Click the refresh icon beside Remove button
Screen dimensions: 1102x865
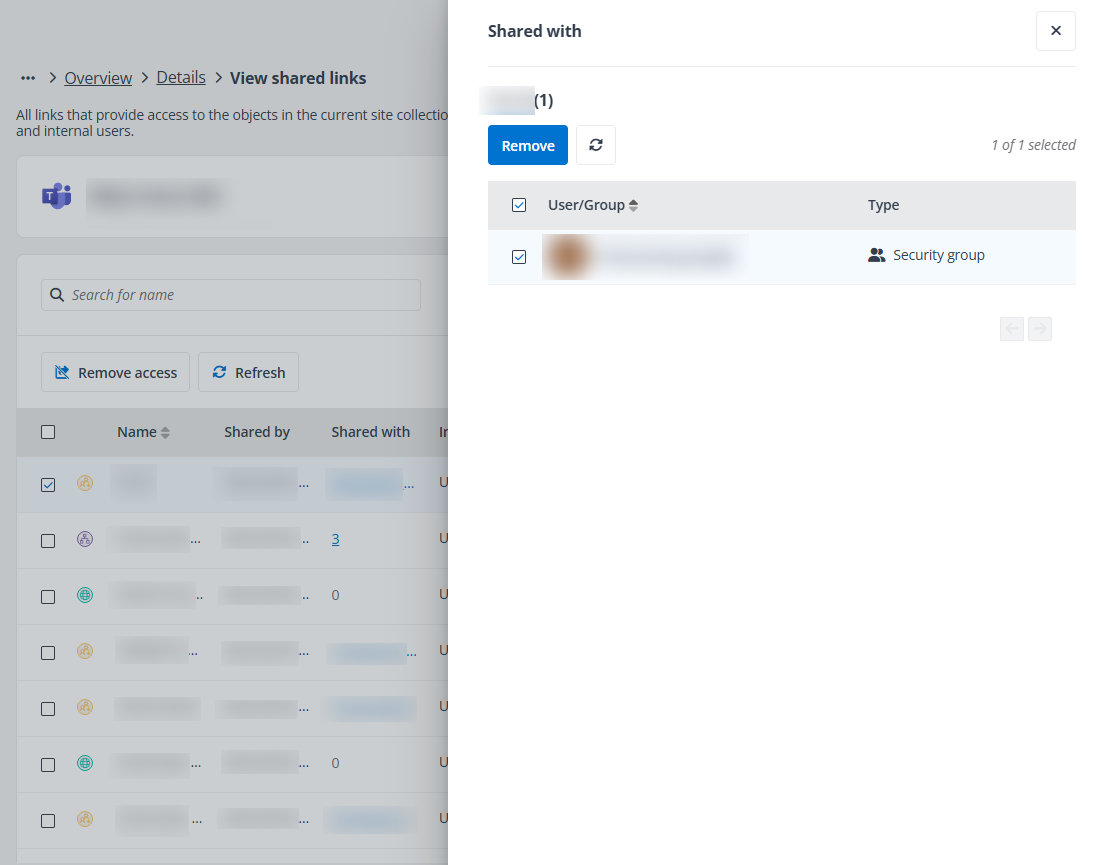[596, 145]
